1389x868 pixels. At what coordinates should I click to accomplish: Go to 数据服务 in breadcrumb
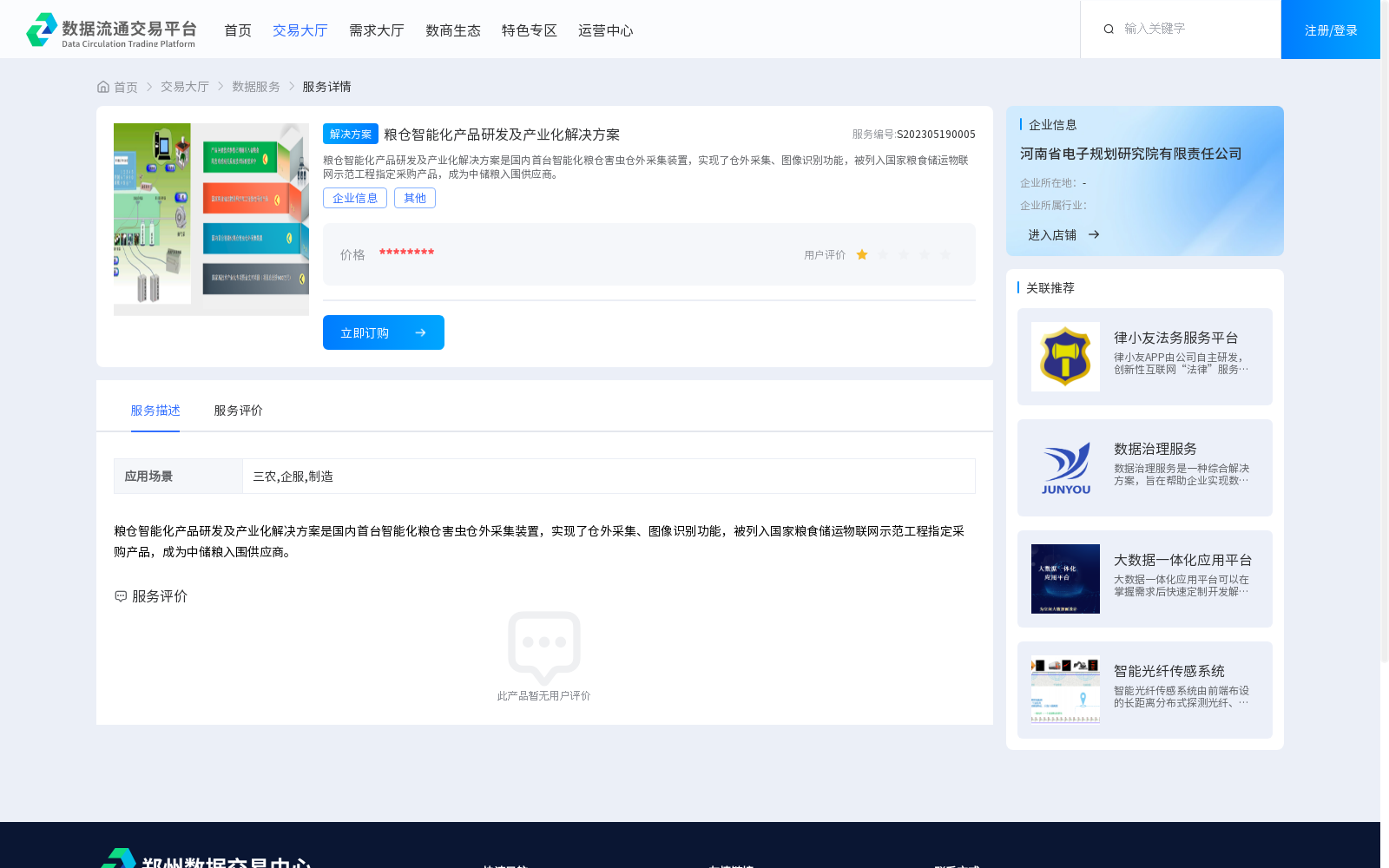(256, 87)
